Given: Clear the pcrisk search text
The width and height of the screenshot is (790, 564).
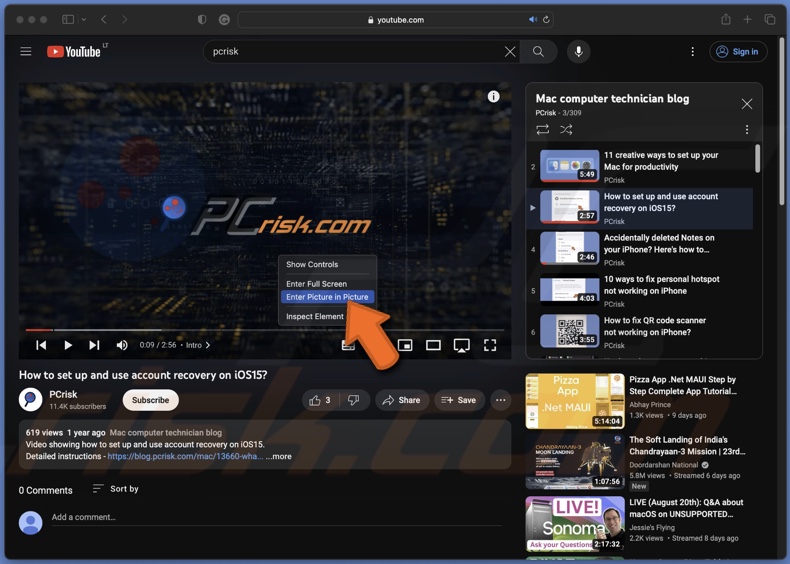Looking at the screenshot, I should [510, 51].
